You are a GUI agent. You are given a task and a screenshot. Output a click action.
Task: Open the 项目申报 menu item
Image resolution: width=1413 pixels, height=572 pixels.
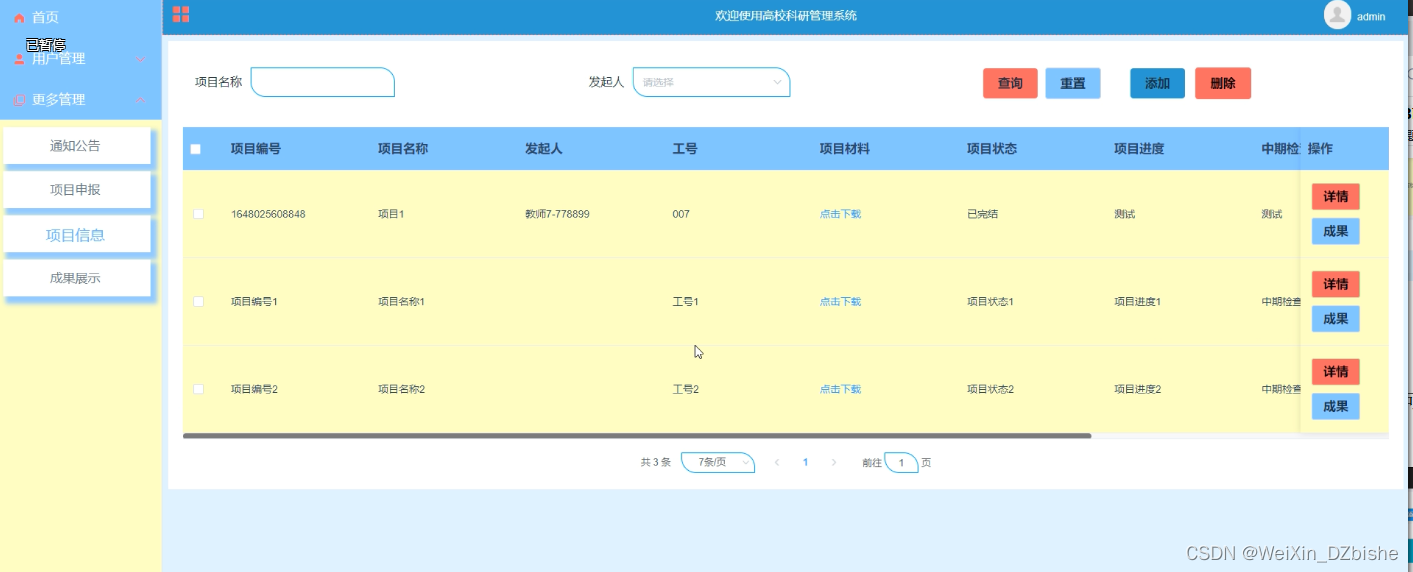click(76, 189)
